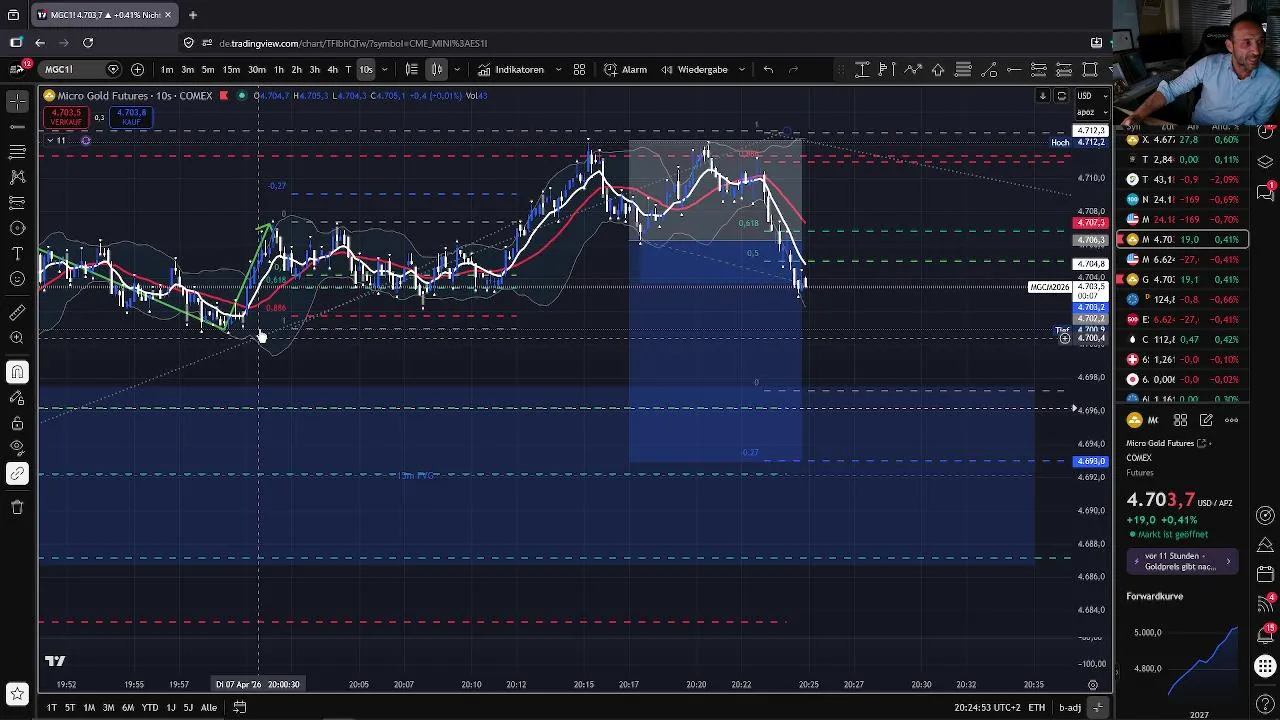The width and height of the screenshot is (1280, 720).
Task: Open the forecasting and measurement tools
Action: point(17,202)
